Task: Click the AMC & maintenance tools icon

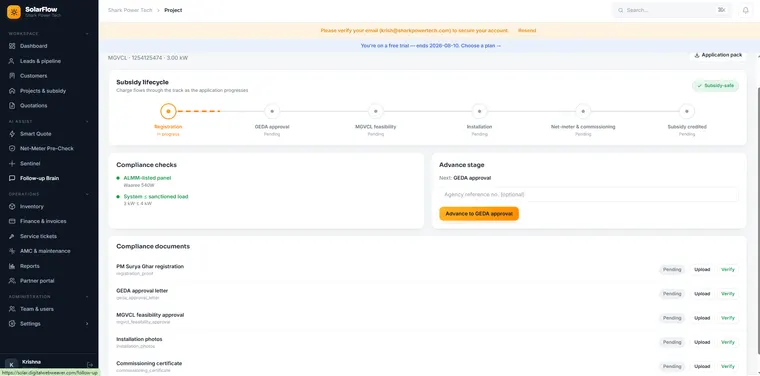Action: (x=12, y=251)
